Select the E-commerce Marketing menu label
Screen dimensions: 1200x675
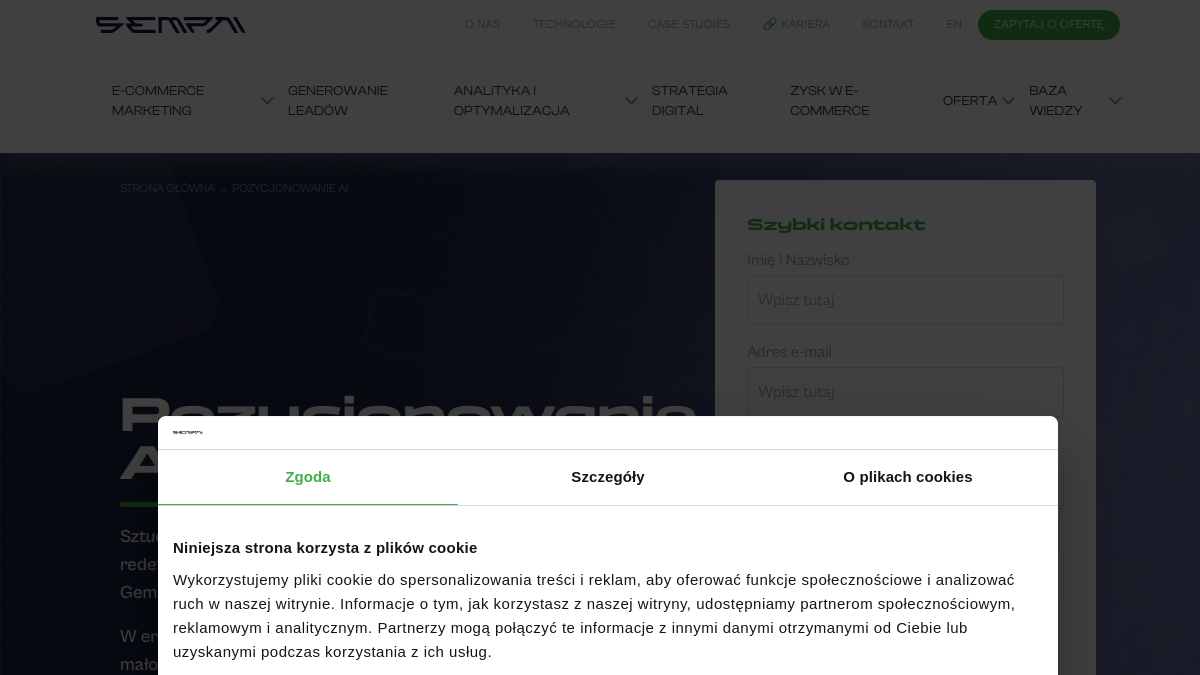[x=158, y=101]
